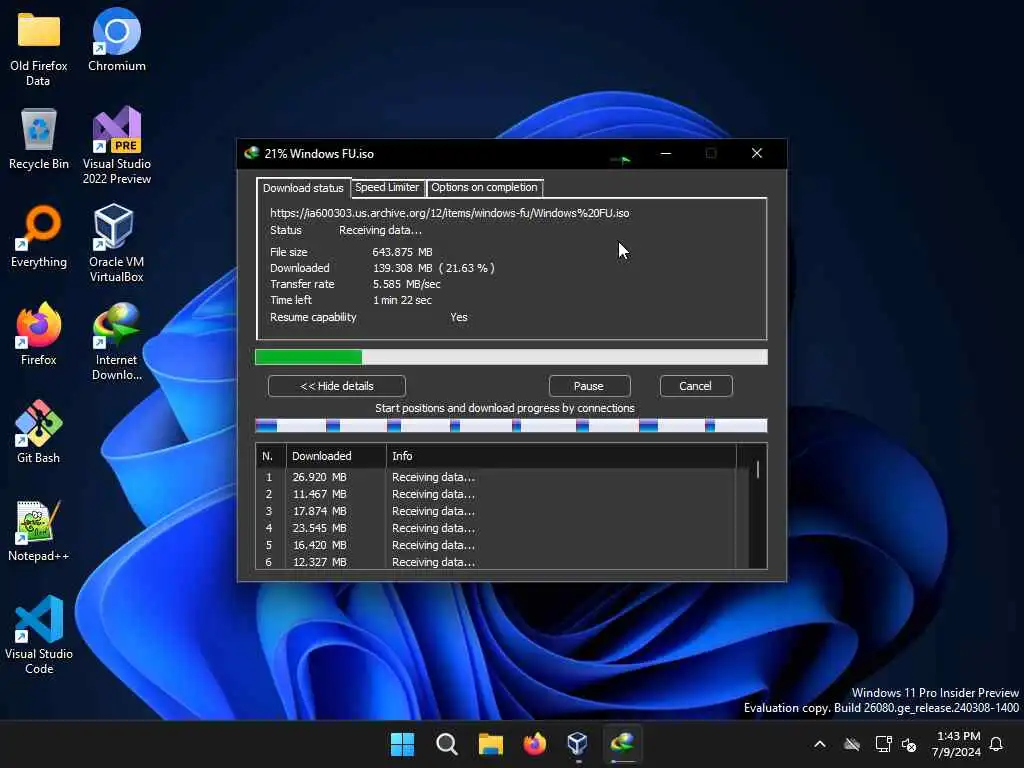Select connection row 6 with 12.327 MB
This screenshot has width=1024, height=768.
point(496,562)
